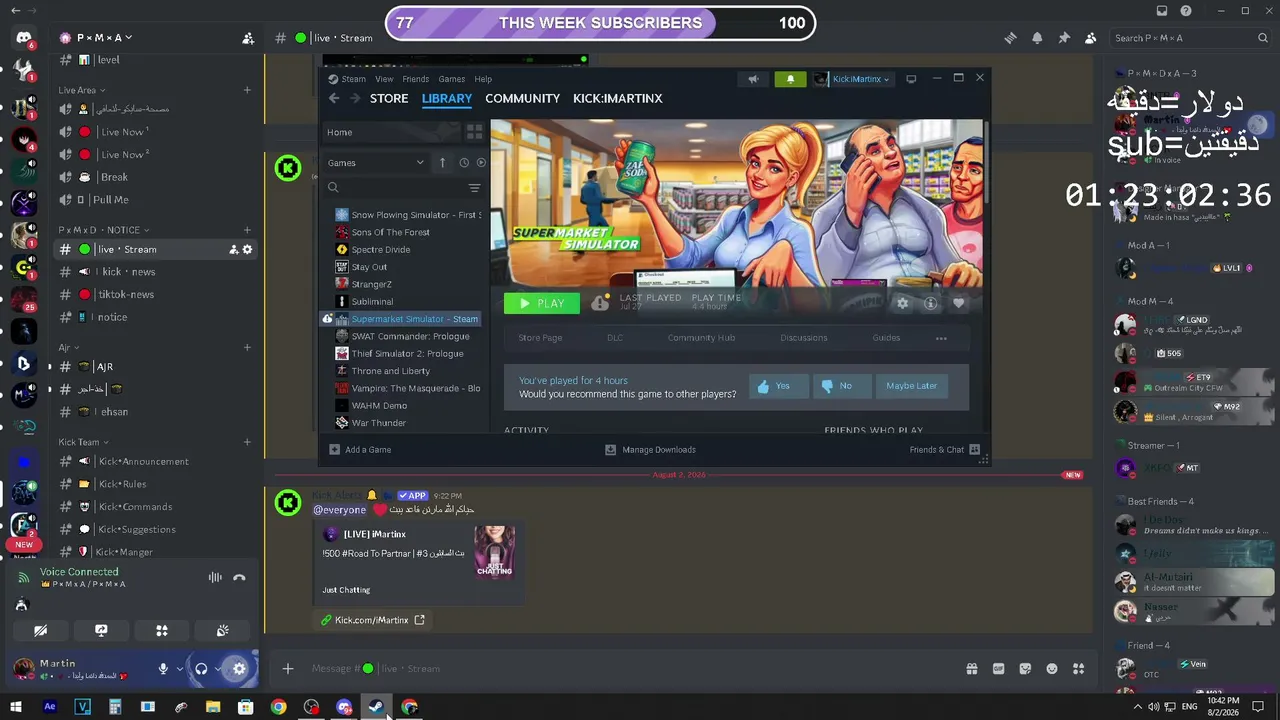
Task: Choose No for game recommendation
Action: [x=840, y=386]
